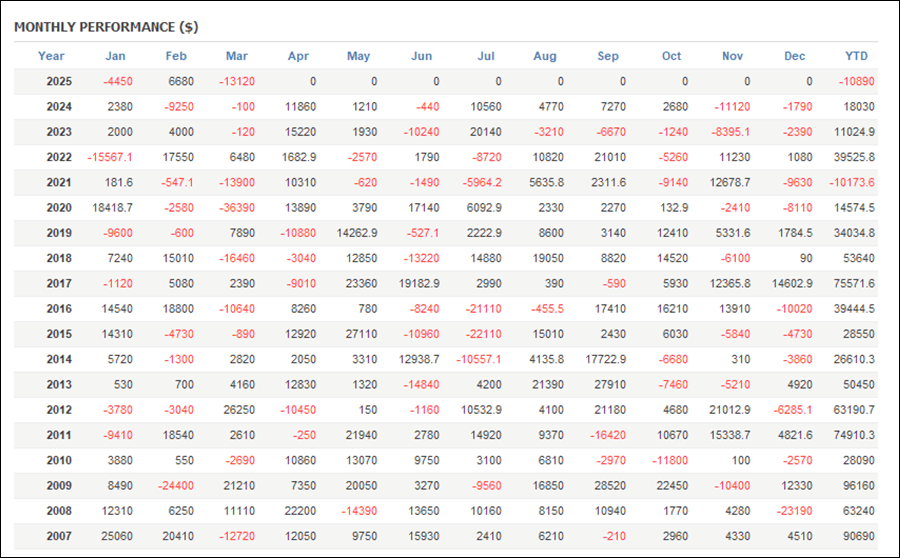Click the 2025 March value -13120
The image size is (900, 558).
coord(236,82)
